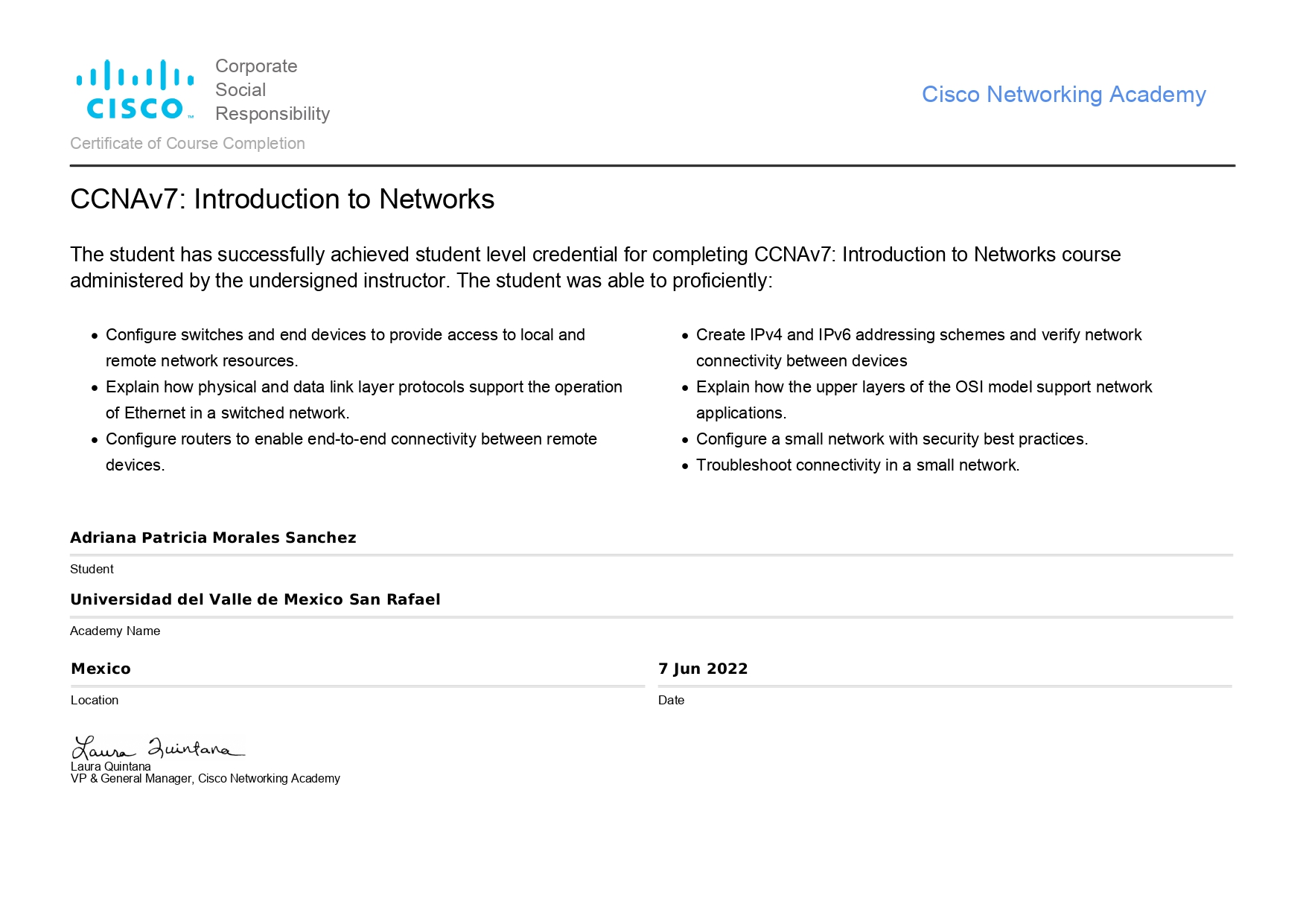This screenshot has height=924, width=1306.
Task: Click the Universidad del Valle de Mexico academy name
Action: point(255,599)
